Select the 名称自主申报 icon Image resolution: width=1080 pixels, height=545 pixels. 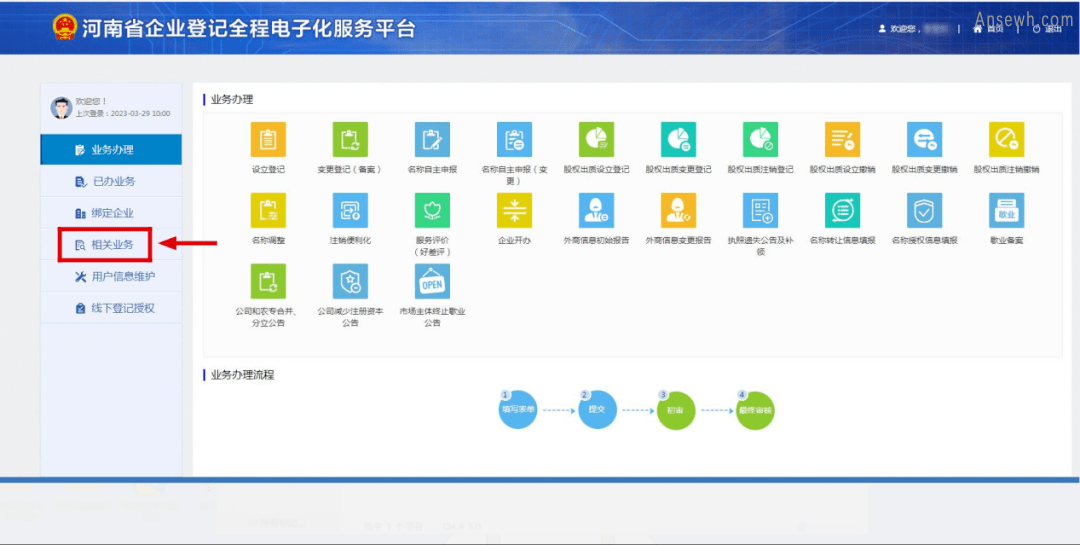click(432, 140)
